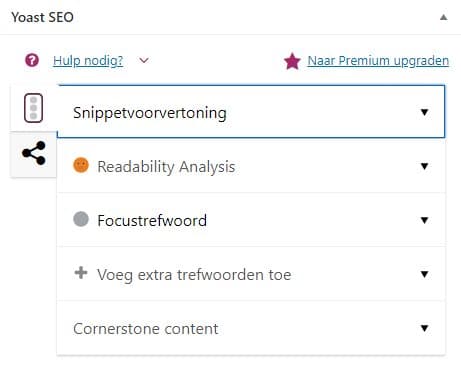This screenshot has width=461, height=365.
Task: Click the grey Focustrefwoord score indicator
Action: tap(81, 219)
